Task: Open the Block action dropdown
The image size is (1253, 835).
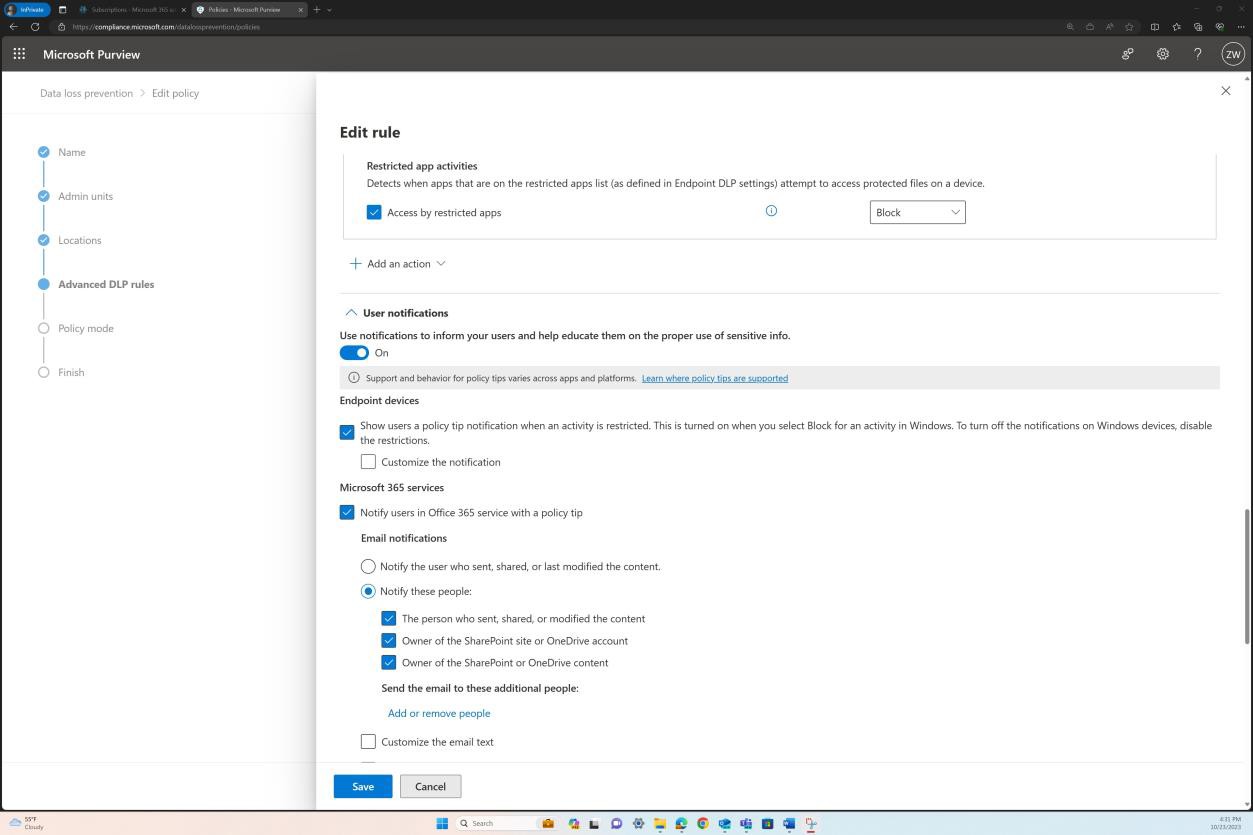Action: 916,212
